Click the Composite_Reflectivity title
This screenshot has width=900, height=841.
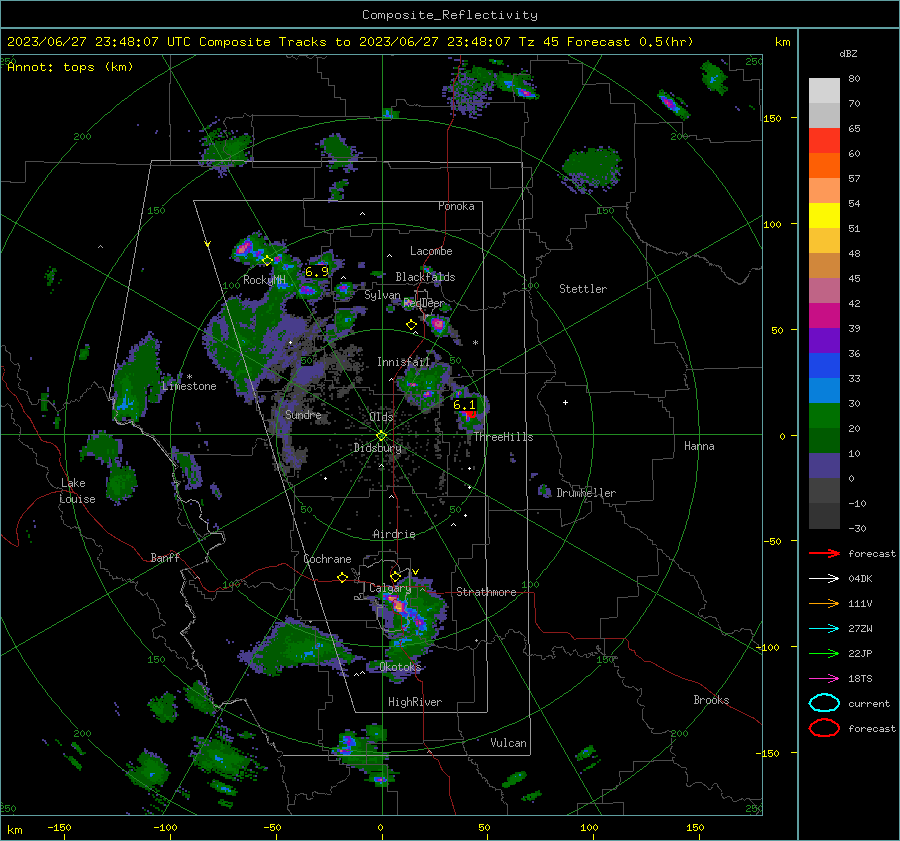point(449,15)
